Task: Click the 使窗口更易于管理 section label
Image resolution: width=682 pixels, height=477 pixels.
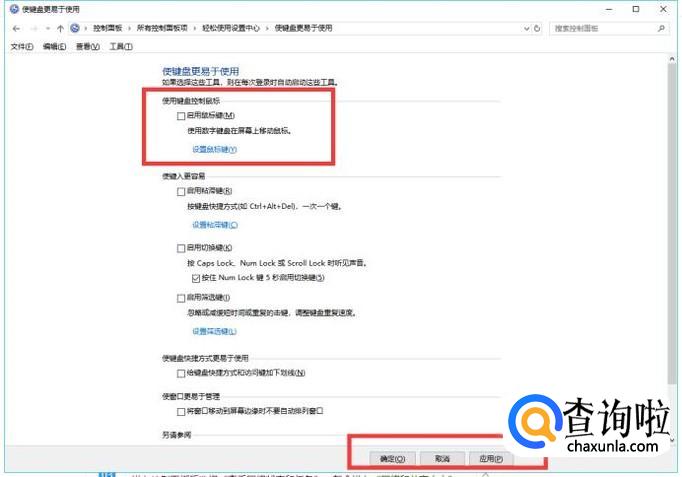Action: coord(191,397)
